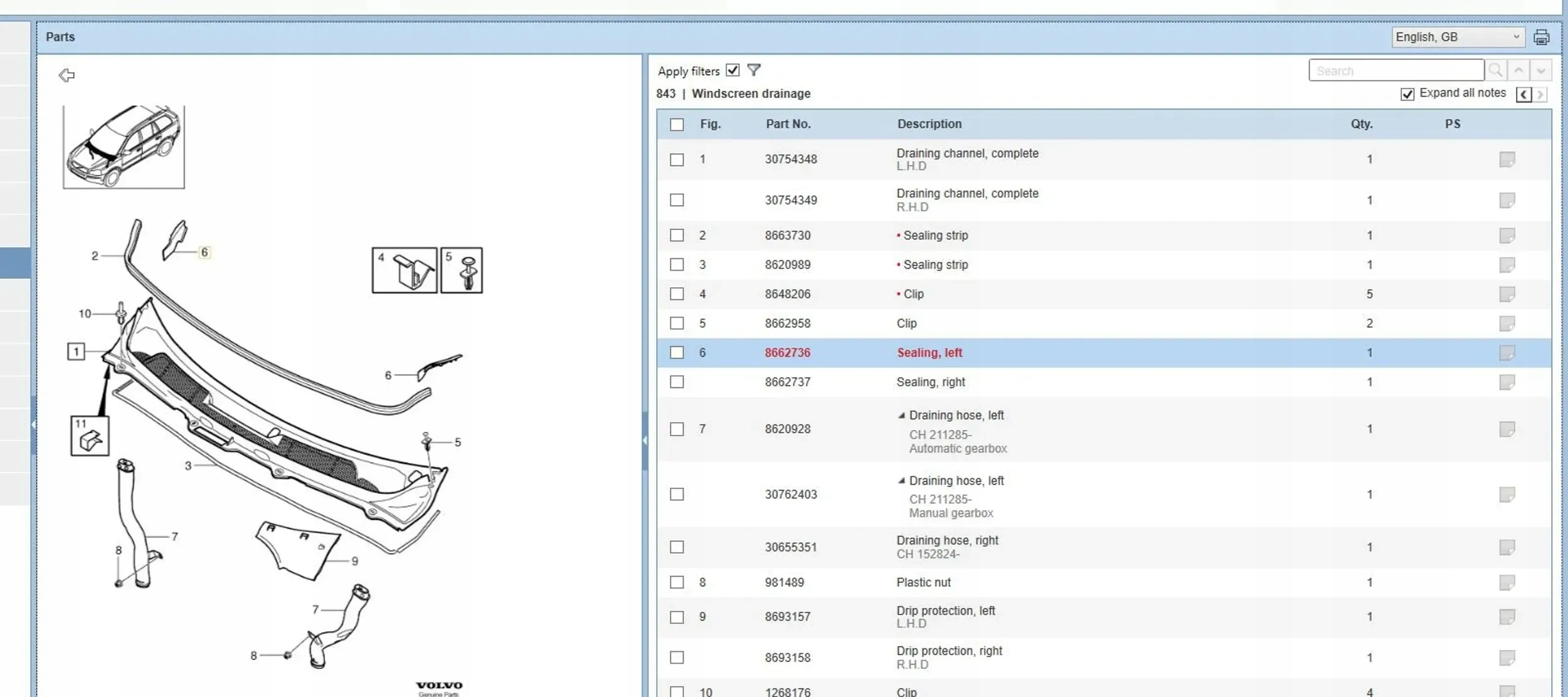Image resolution: width=1568 pixels, height=697 pixels.
Task: Click the Description column header
Action: click(929, 124)
